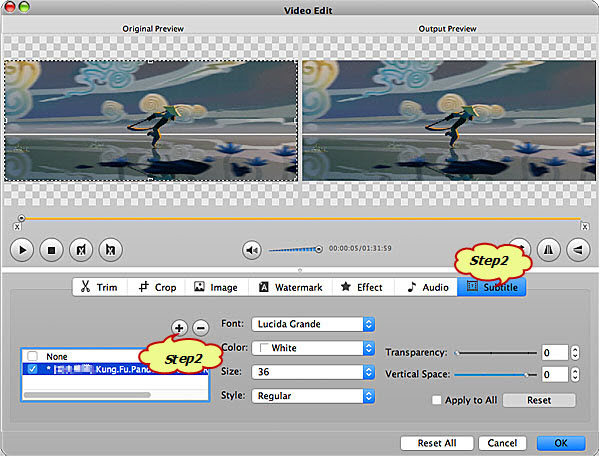Remove subtitle with minus button
The image size is (599, 456).
(x=201, y=328)
